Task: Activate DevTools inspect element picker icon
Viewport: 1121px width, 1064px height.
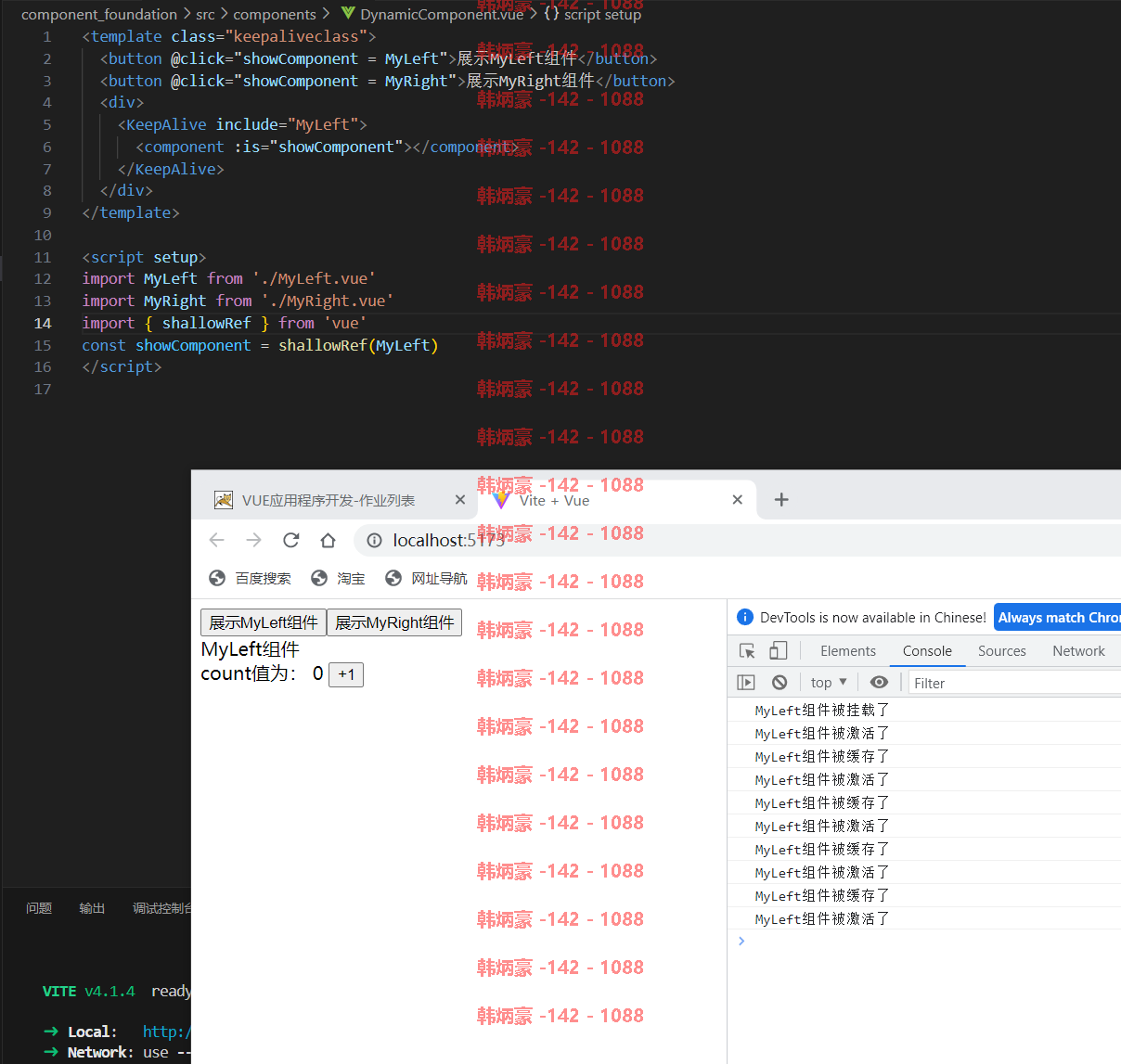Action: point(747,651)
